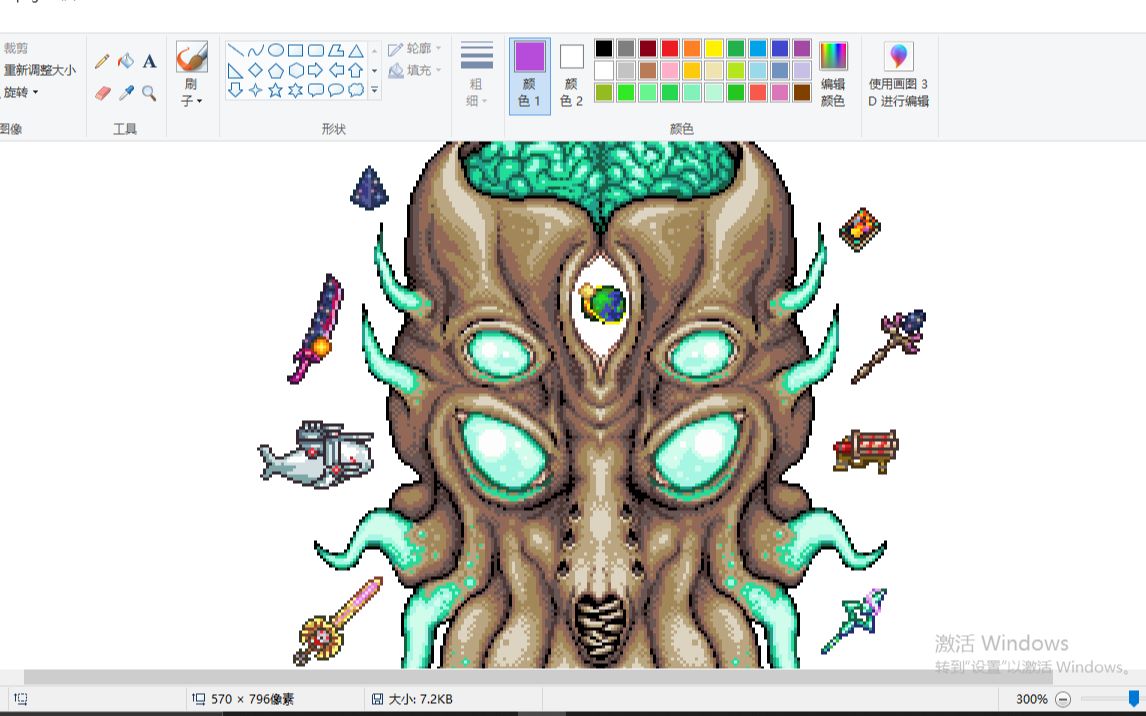
Task: Pick the indigo blue color swatch
Action: (x=780, y=48)
